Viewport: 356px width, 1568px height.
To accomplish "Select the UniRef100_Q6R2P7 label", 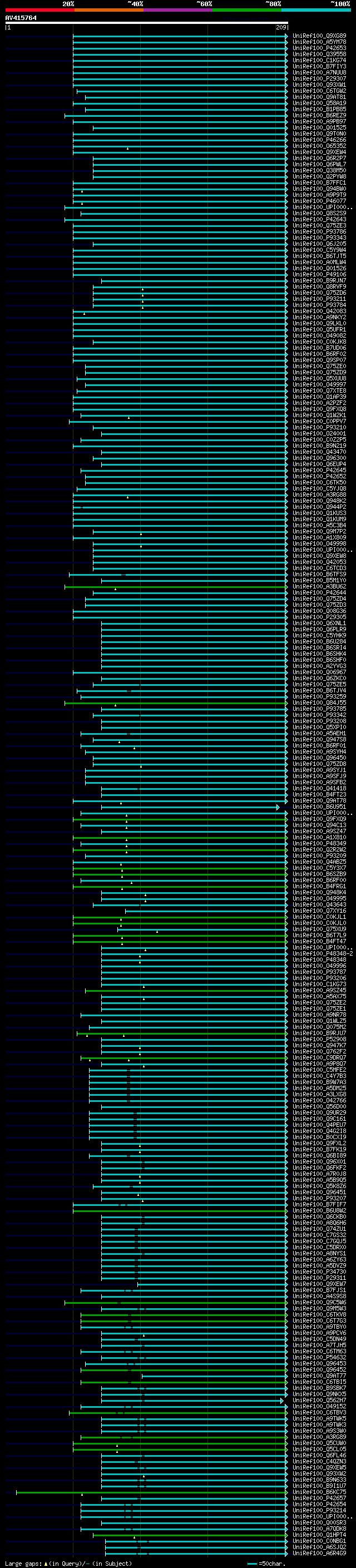I will [319, 159].
